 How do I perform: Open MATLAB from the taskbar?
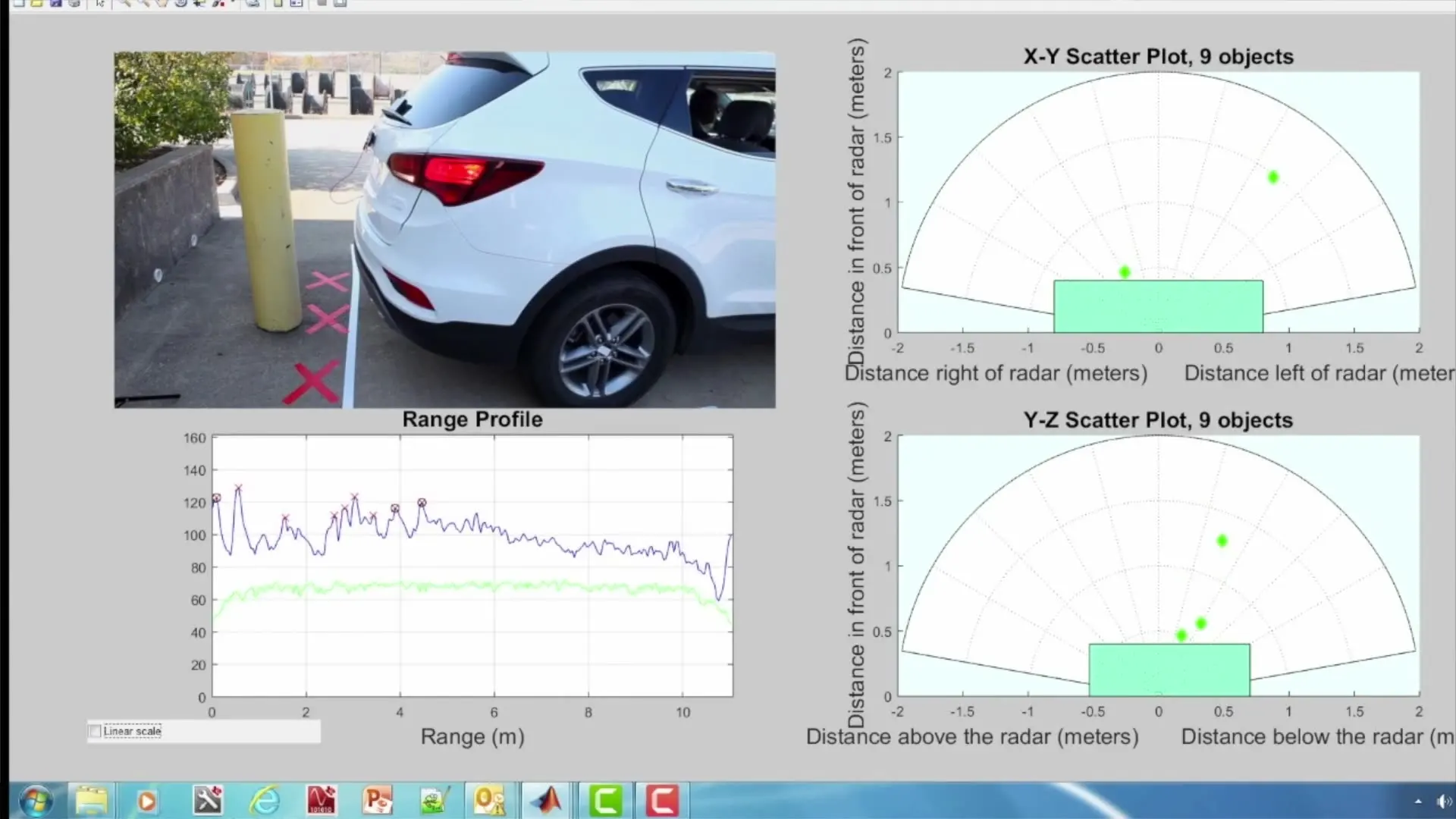[546, 801]
